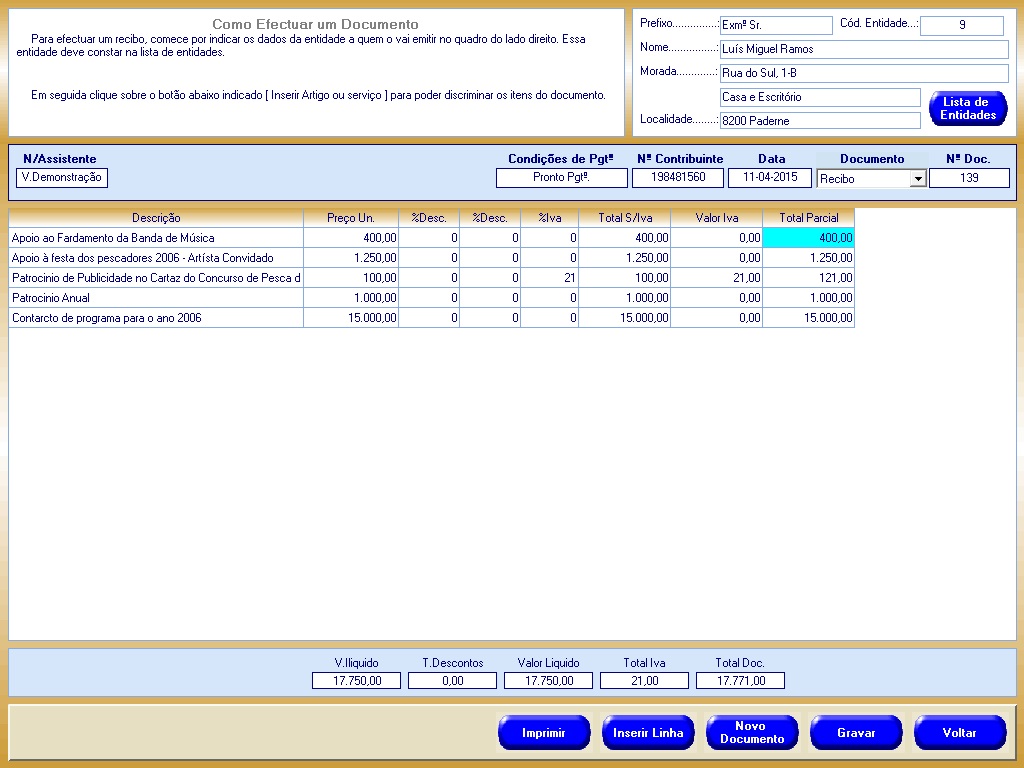
Task: Click the Imprimir button
Action: tap(544, 733)
